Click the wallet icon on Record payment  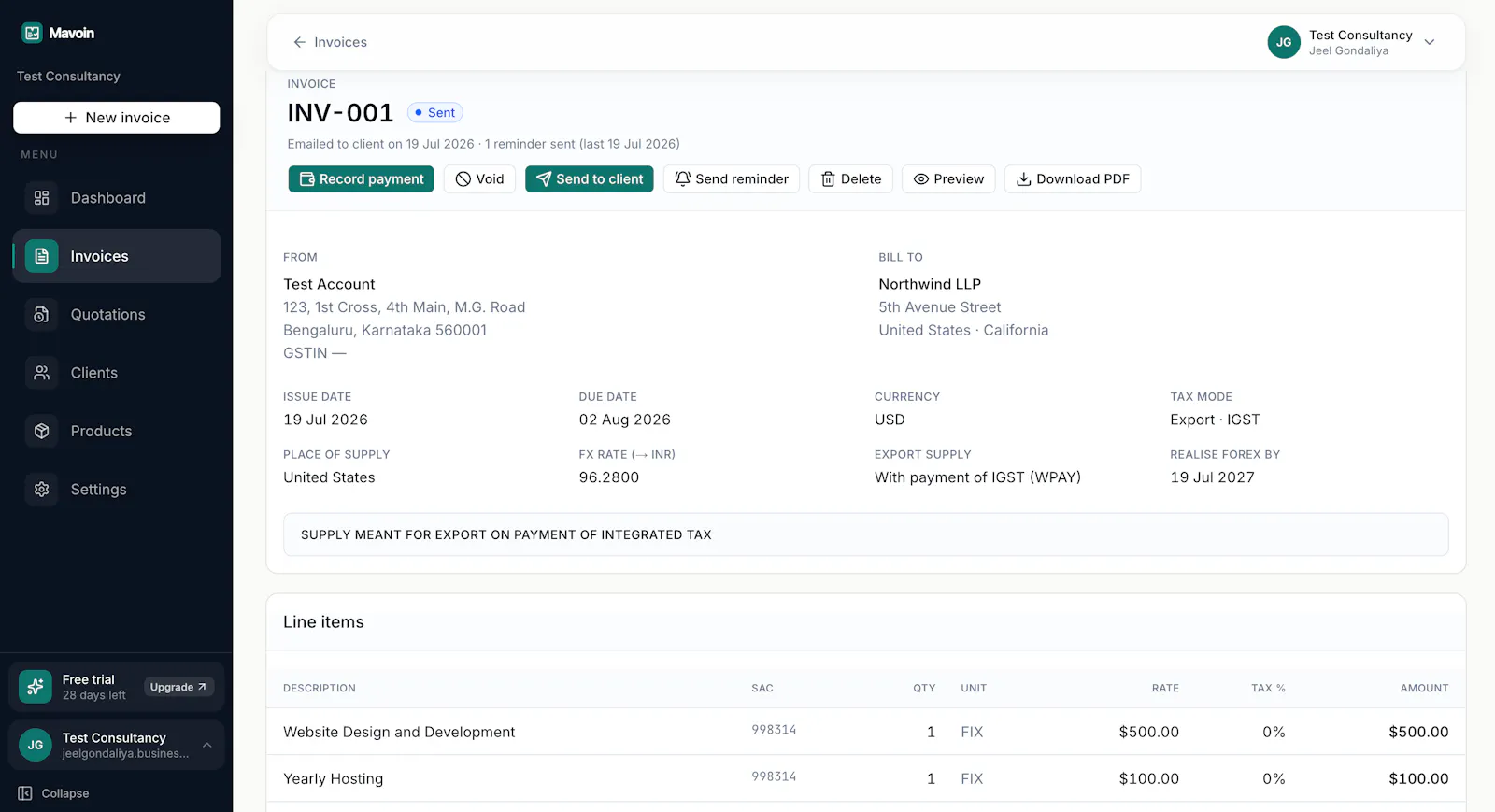pyautogui.click(x=307, y=179)
